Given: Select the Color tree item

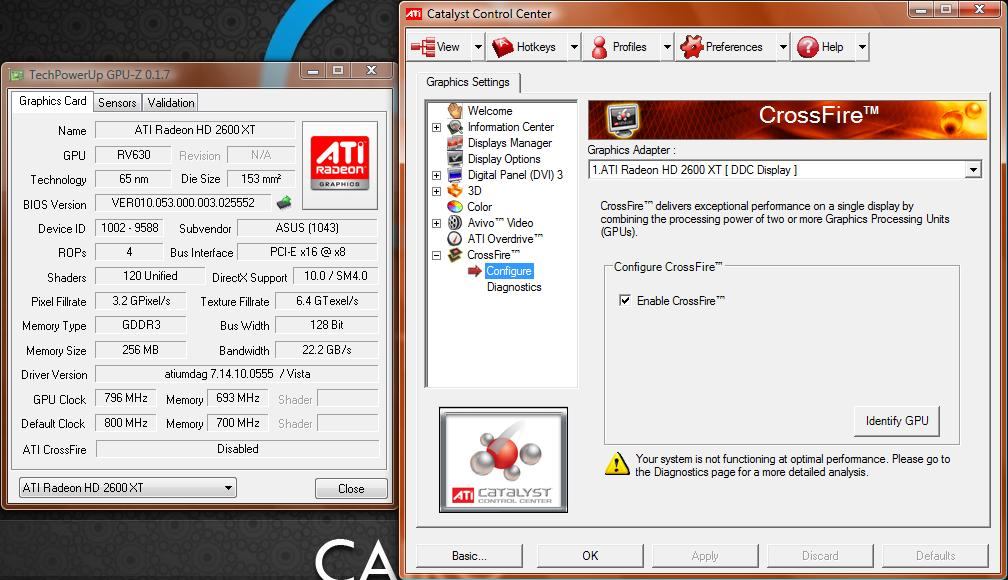Looking at the screenshot, I should [x=480, y=206].
